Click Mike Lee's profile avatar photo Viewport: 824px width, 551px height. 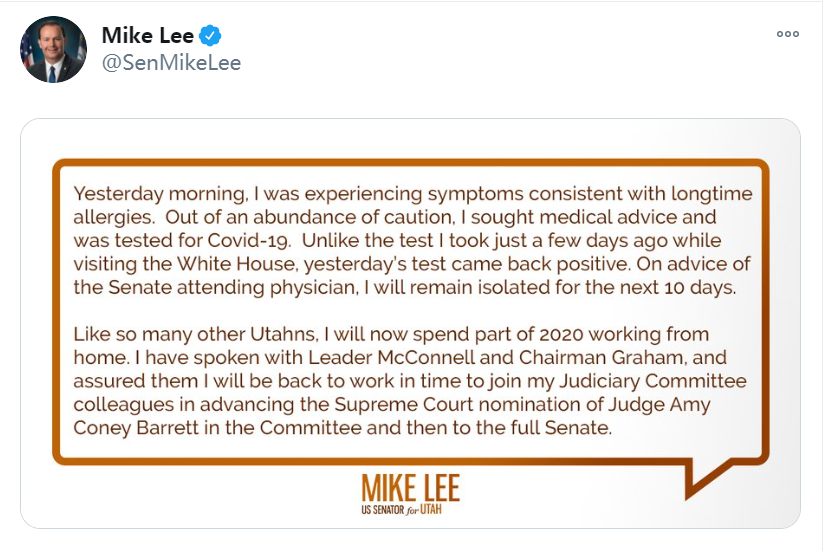coord(53,49)
